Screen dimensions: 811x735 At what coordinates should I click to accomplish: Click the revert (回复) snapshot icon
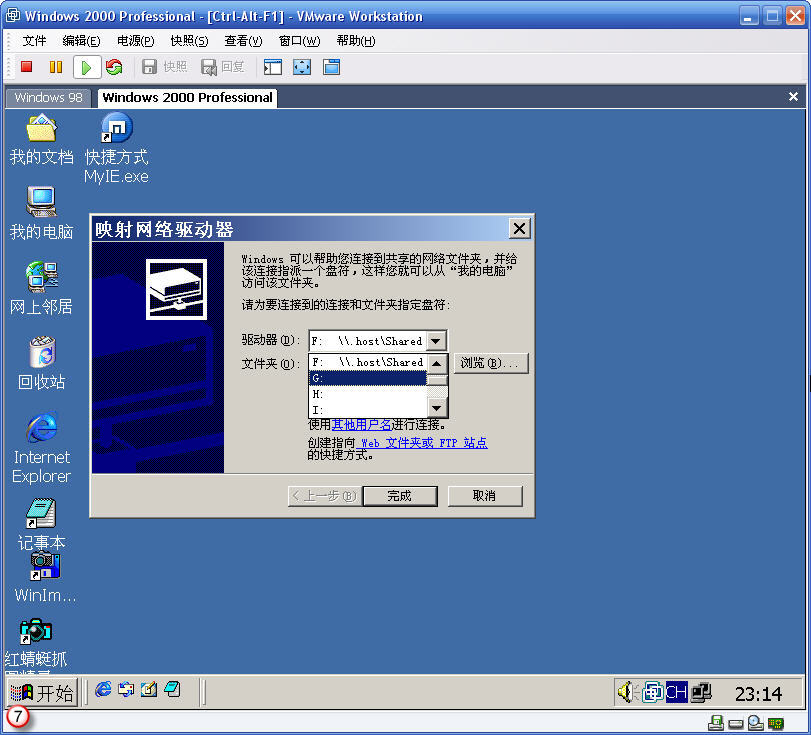pyautogui.click(x=209, y=67)
